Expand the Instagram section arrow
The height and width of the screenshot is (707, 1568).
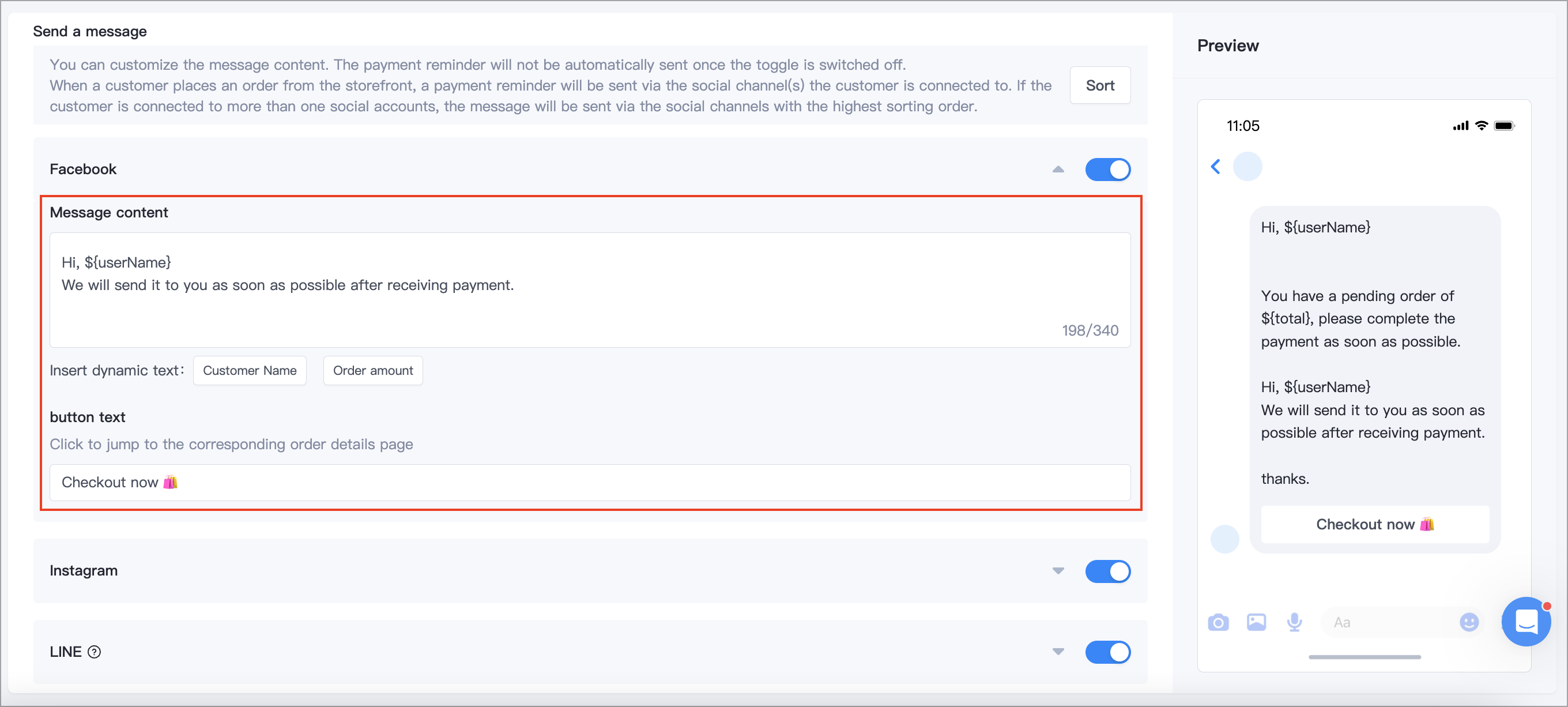click(x=1058, y=571)
